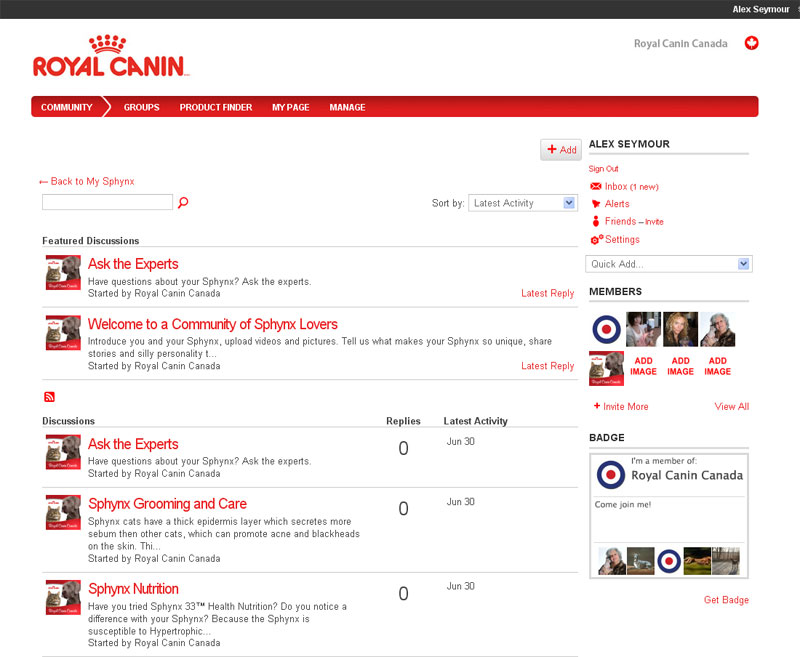Click the Add button
The width and height of the screenshot is (800, 657).
coord(561,150)
